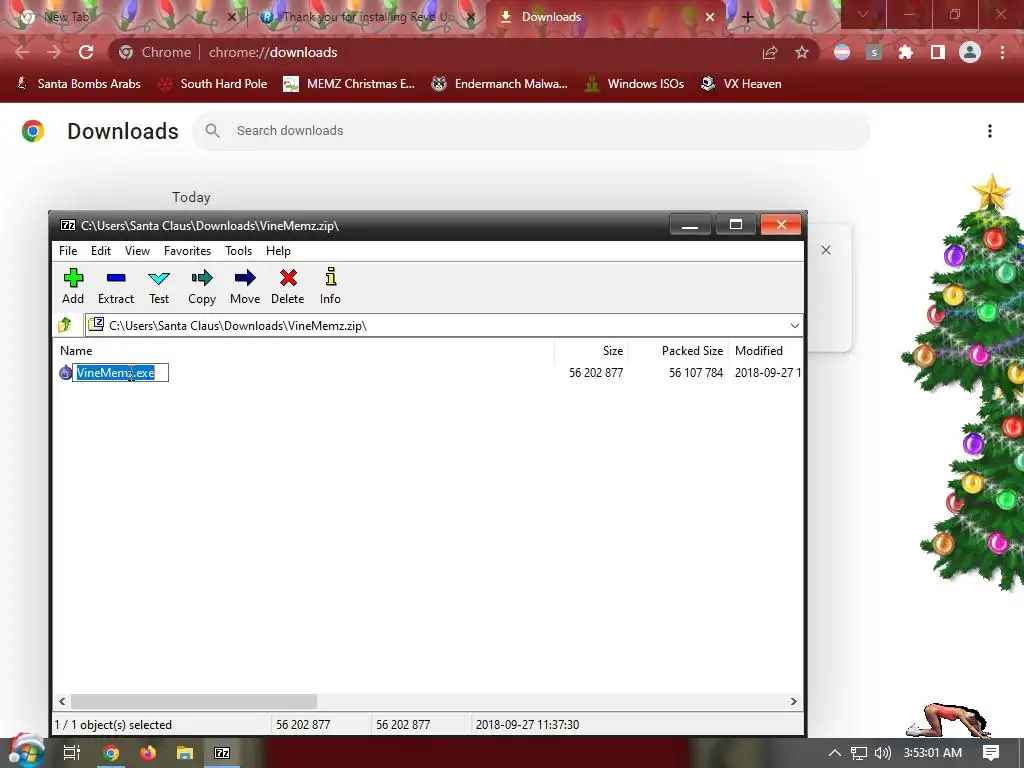Click the Copy toolbar icon

pos(202,286)
